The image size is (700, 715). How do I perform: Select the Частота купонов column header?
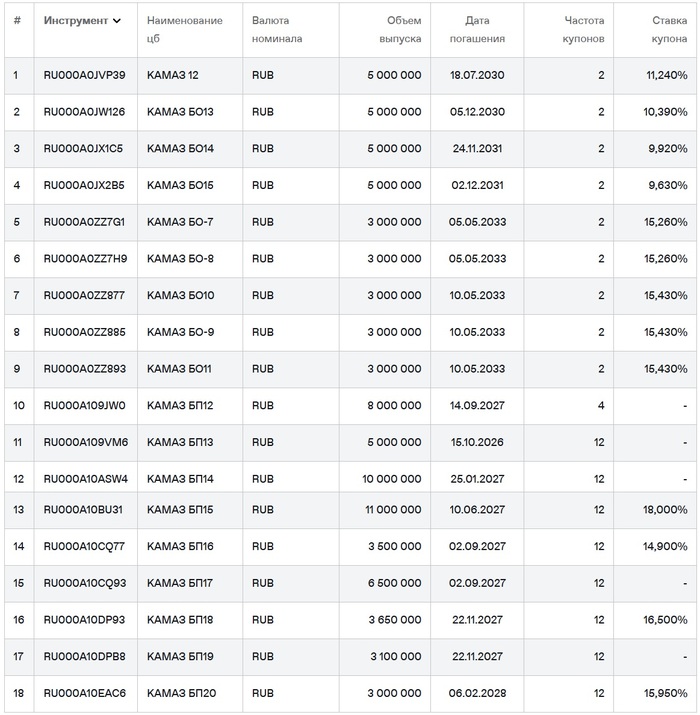coord(584,30)
